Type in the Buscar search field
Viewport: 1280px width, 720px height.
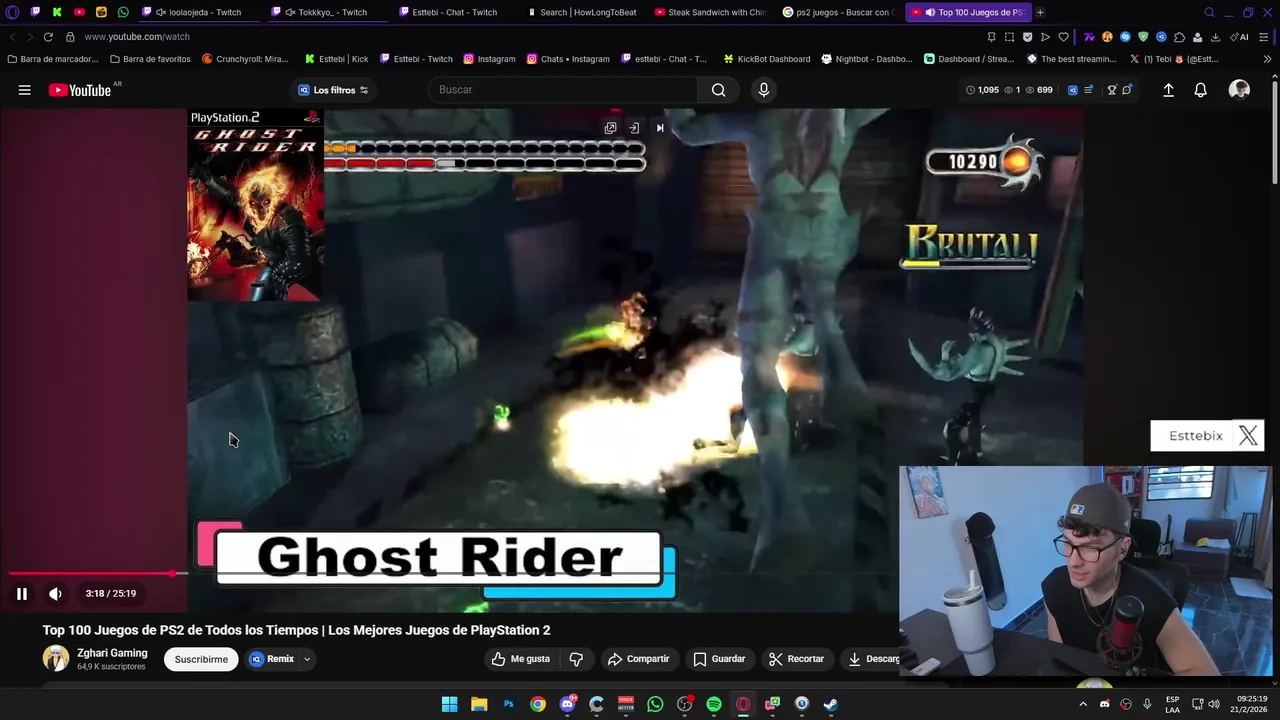click(x=565, y=90)
